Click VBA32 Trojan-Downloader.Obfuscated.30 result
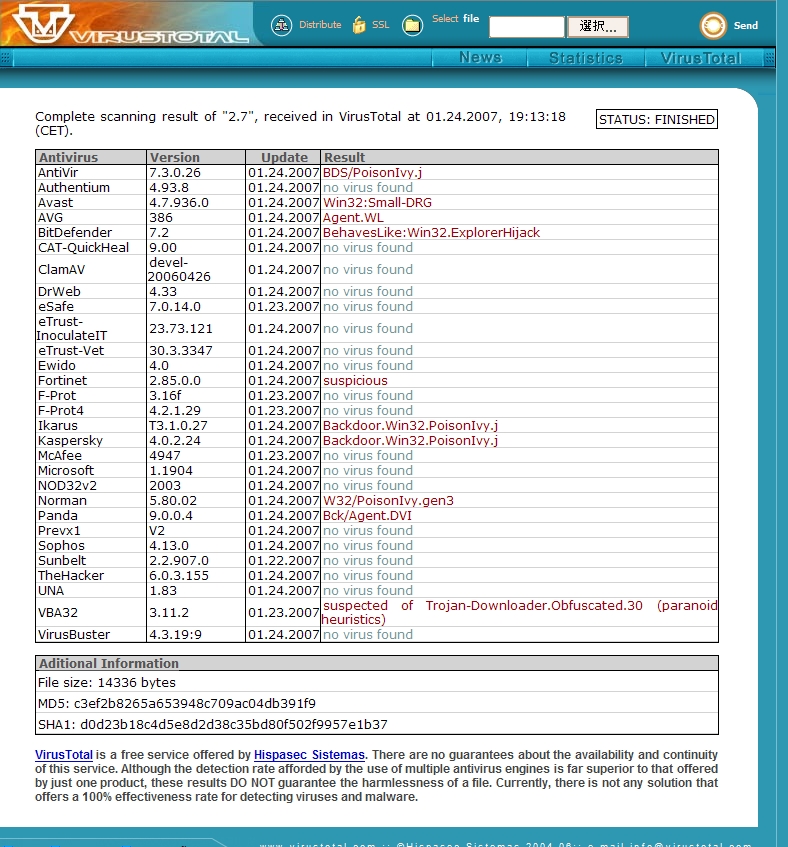 519,613
